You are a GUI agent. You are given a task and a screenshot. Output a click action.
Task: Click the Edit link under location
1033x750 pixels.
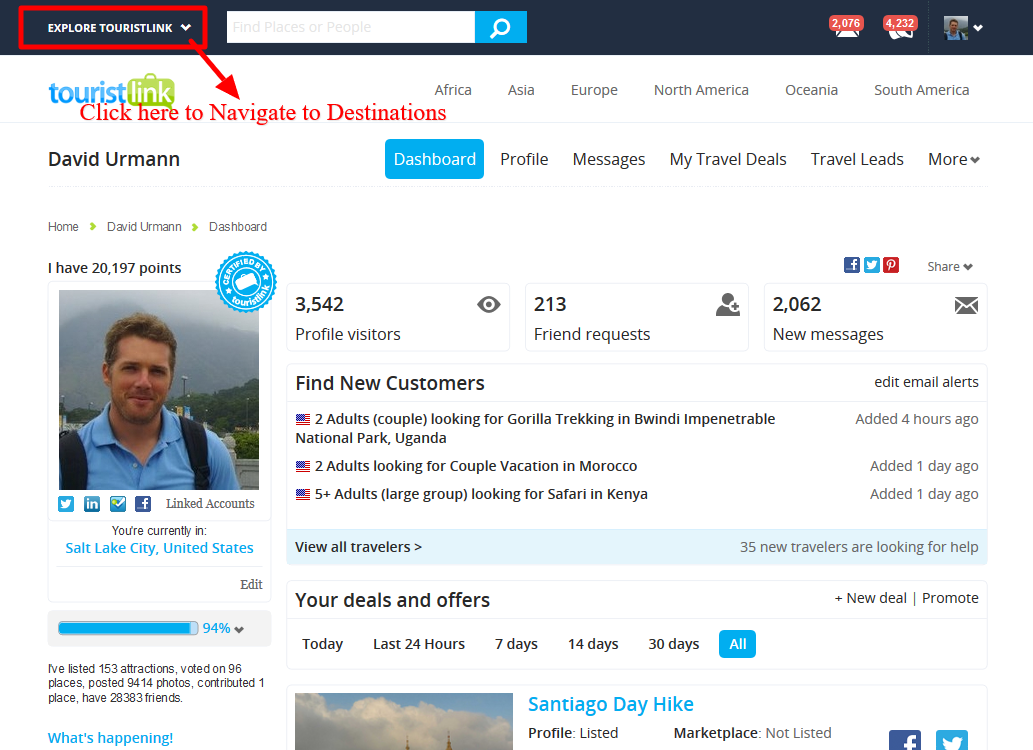tap(251, 585)
